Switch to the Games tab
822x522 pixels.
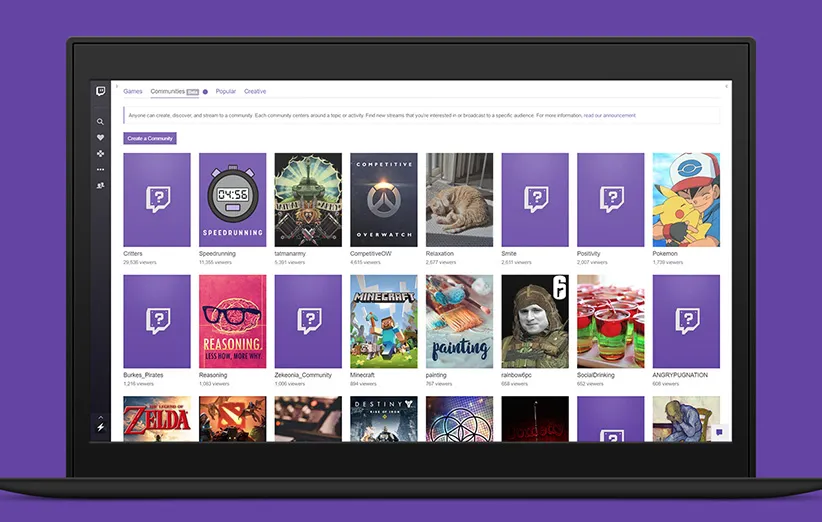(x=133, y=92)
